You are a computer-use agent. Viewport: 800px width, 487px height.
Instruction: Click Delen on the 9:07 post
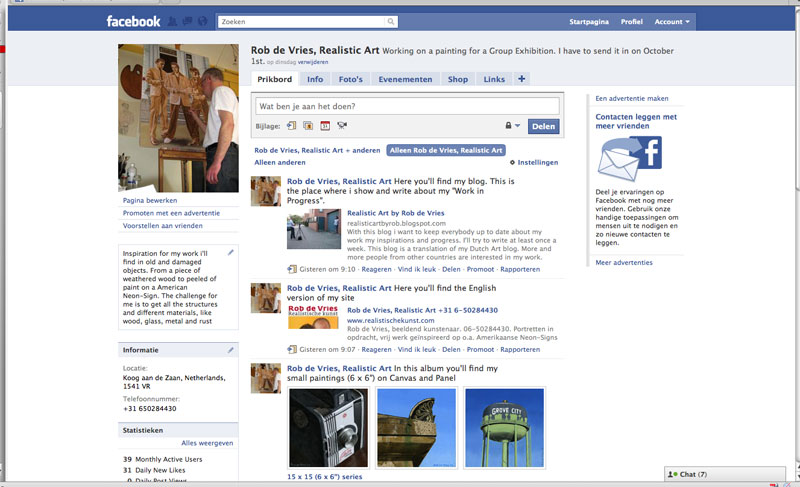[x=451, y=350]
